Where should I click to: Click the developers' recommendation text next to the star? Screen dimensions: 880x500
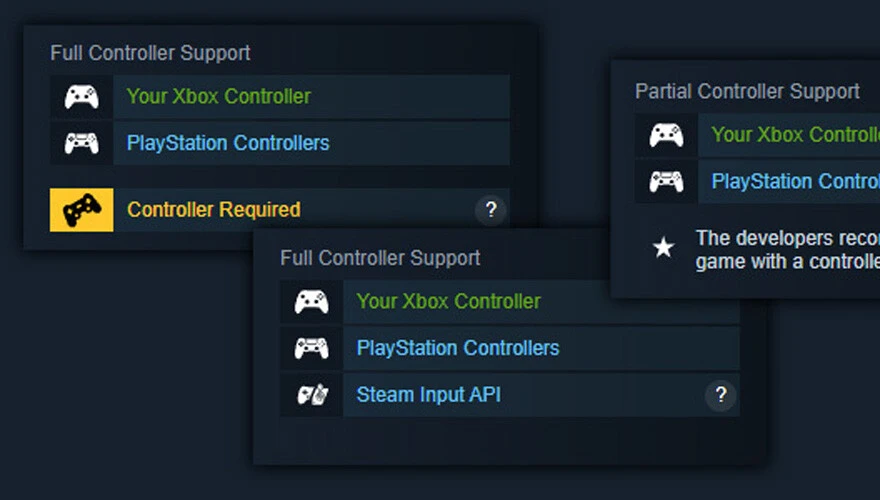[x=787, y=250]
